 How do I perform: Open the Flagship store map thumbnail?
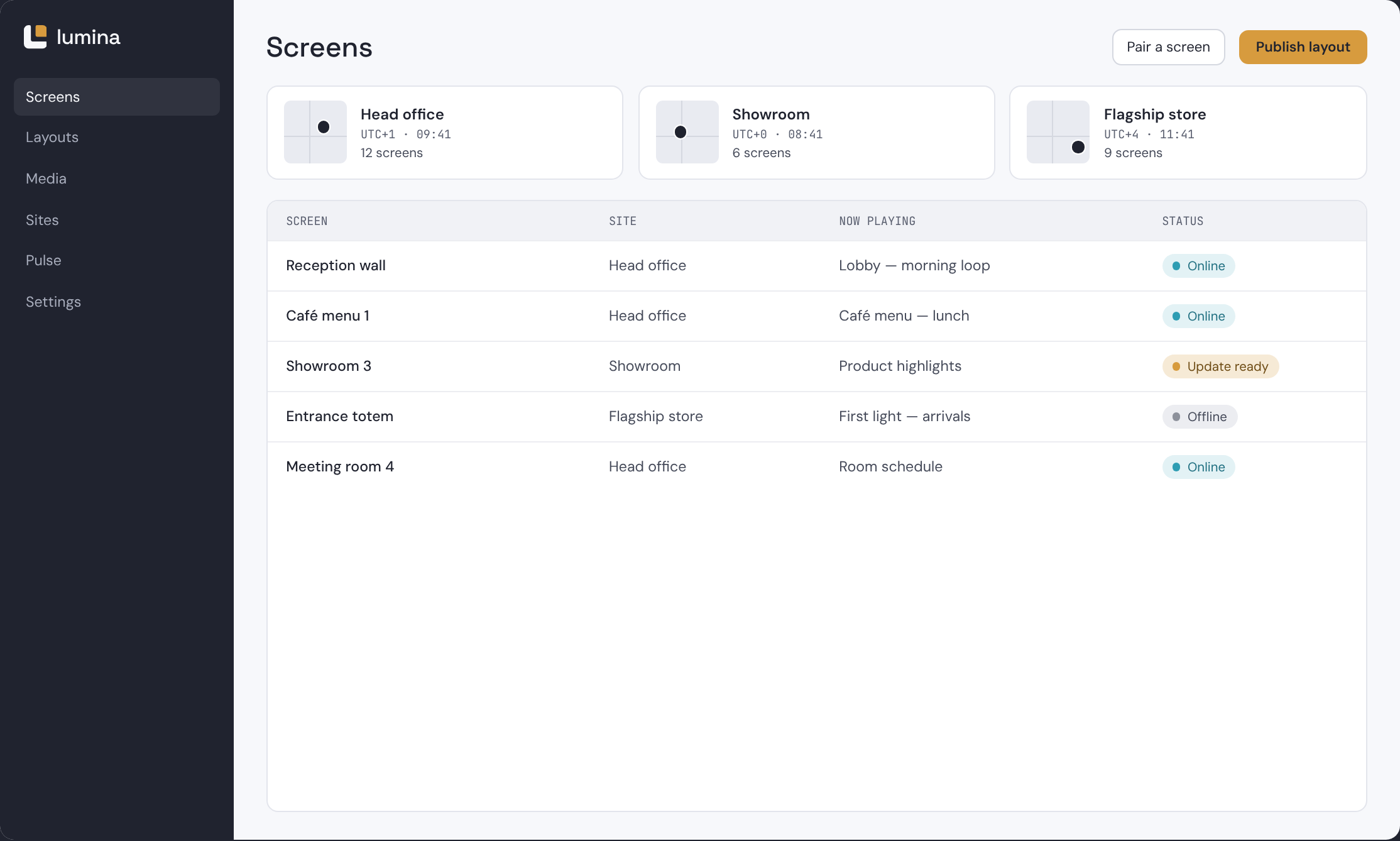(1058, 132)
